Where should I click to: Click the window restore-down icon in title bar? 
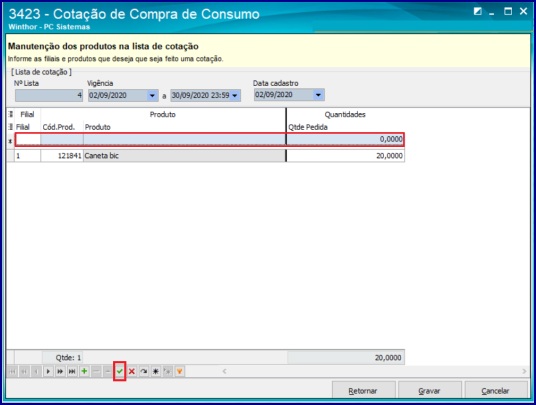click(x=478, y=12)
